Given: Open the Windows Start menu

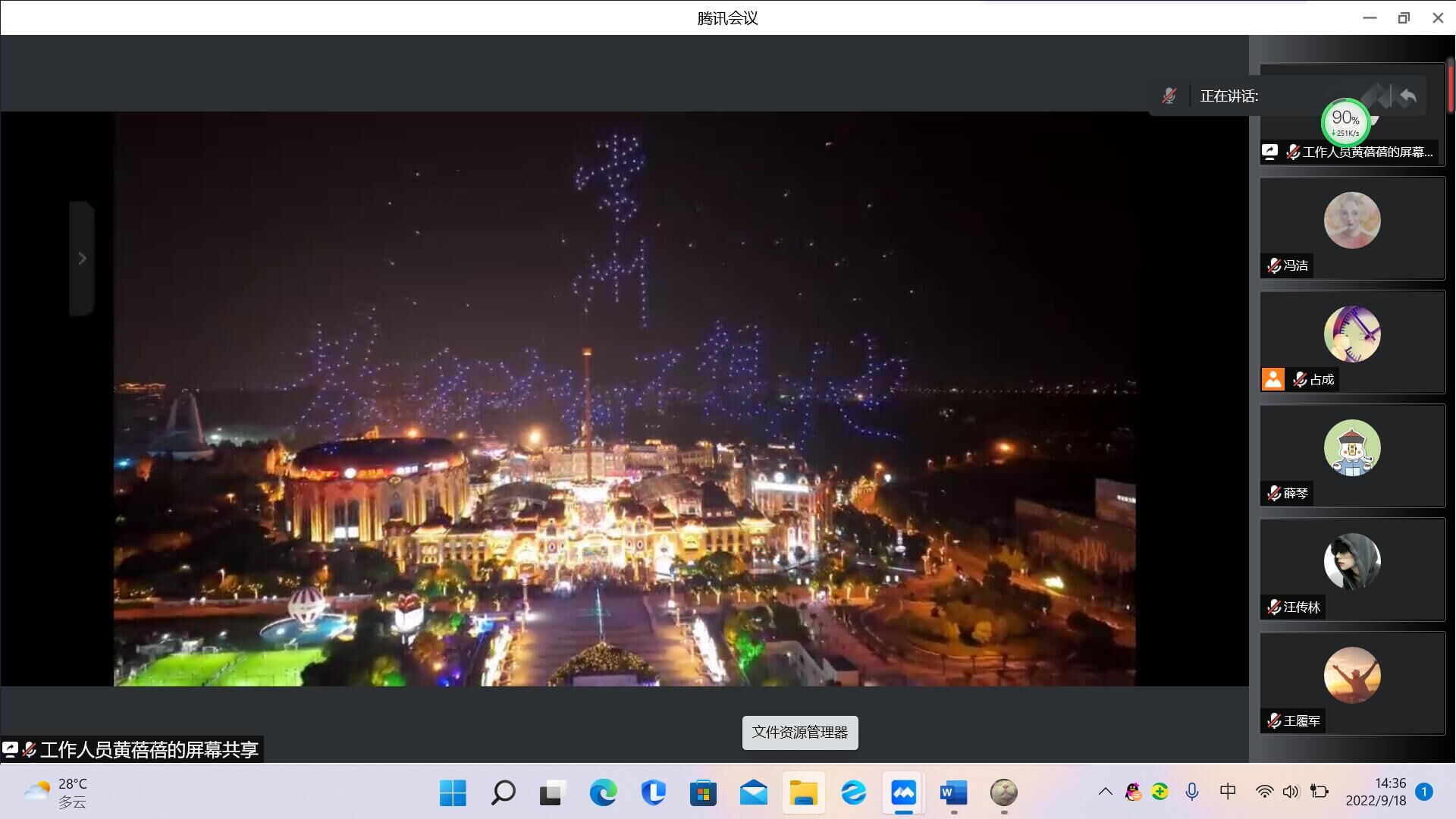Looking at the screenshot, I should coord(453,793).
